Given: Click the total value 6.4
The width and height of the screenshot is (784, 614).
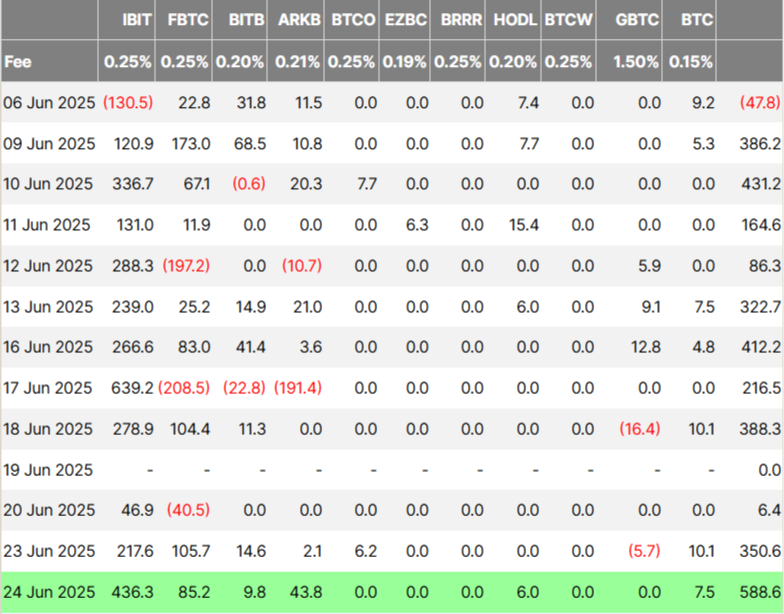Looking at the screenshot, I should point(770,510).
